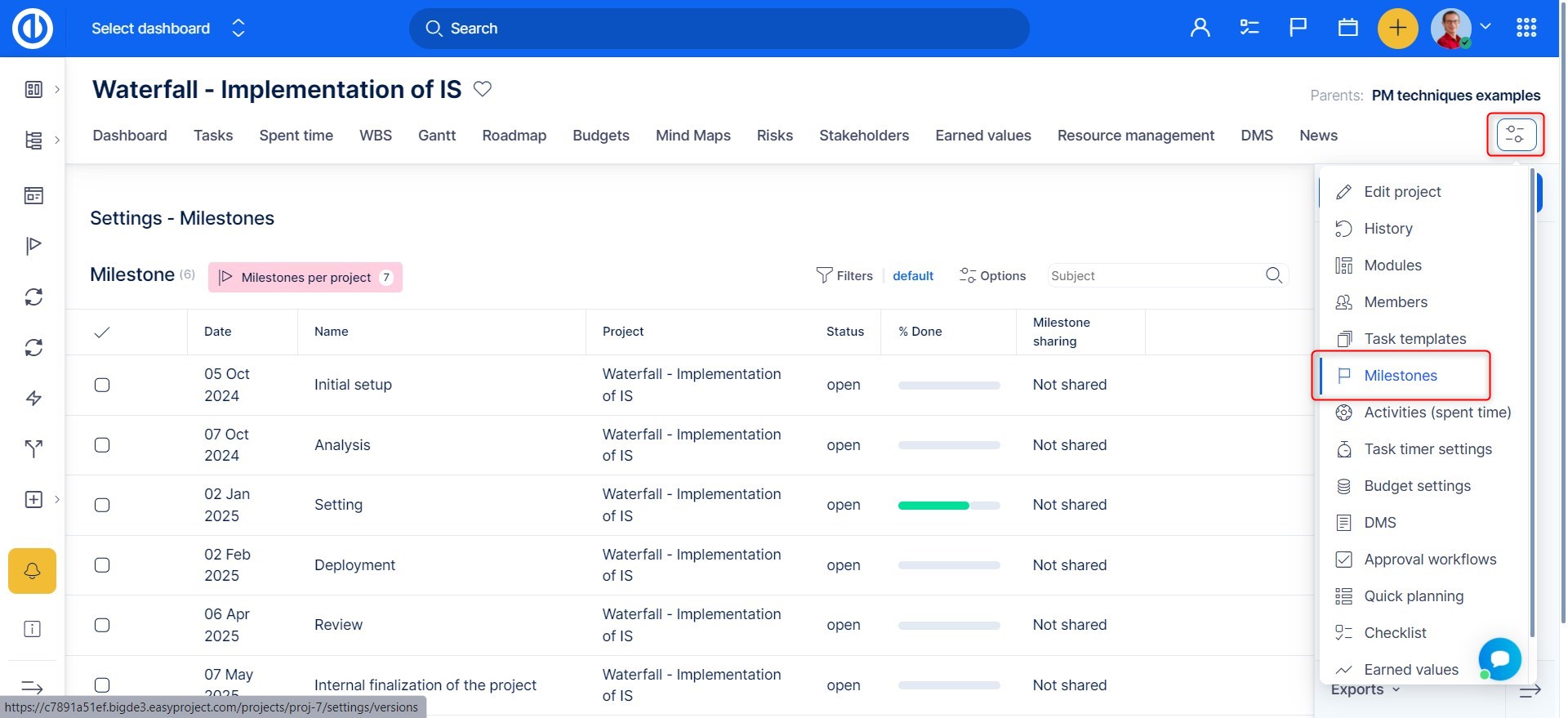The image size is (1568, 718).
Task: Select the Review milestone row checkbox
Action: click(102, 625)
